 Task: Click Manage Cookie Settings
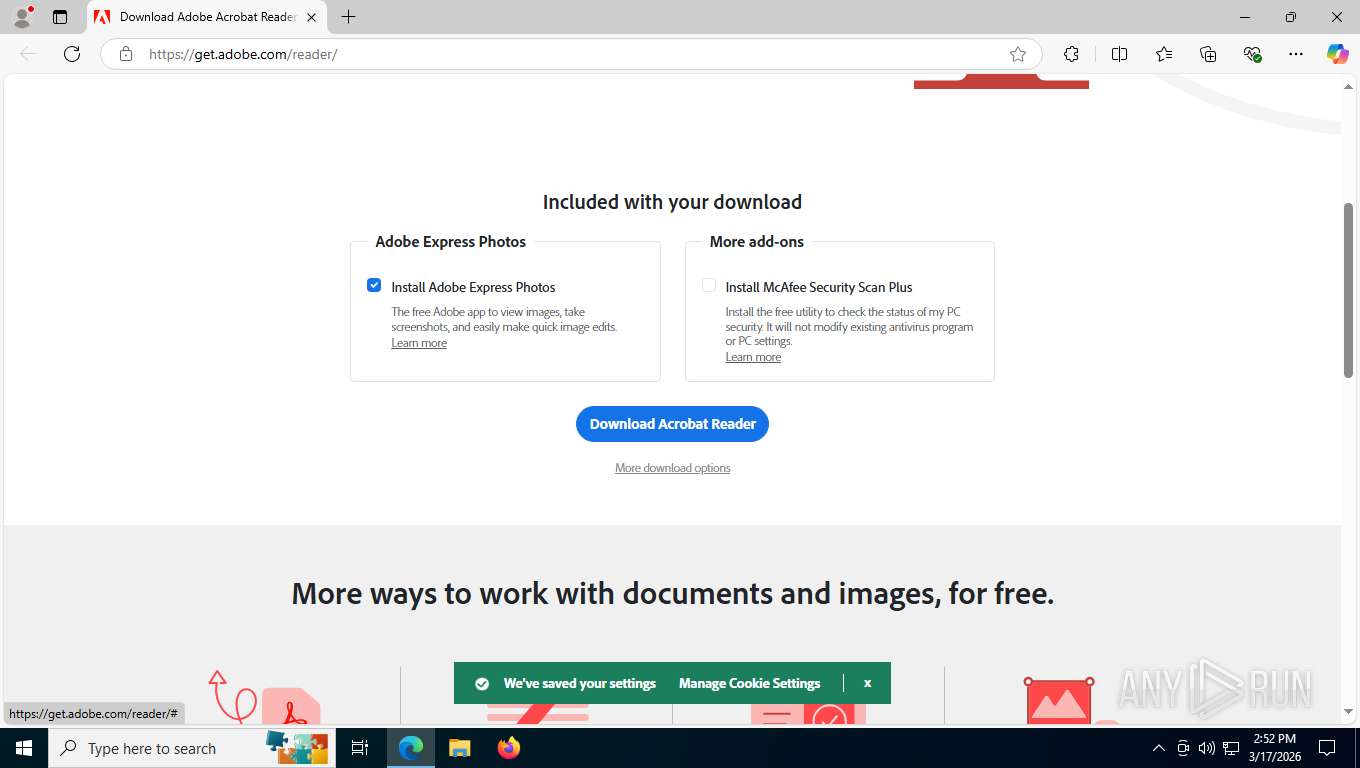749,683
